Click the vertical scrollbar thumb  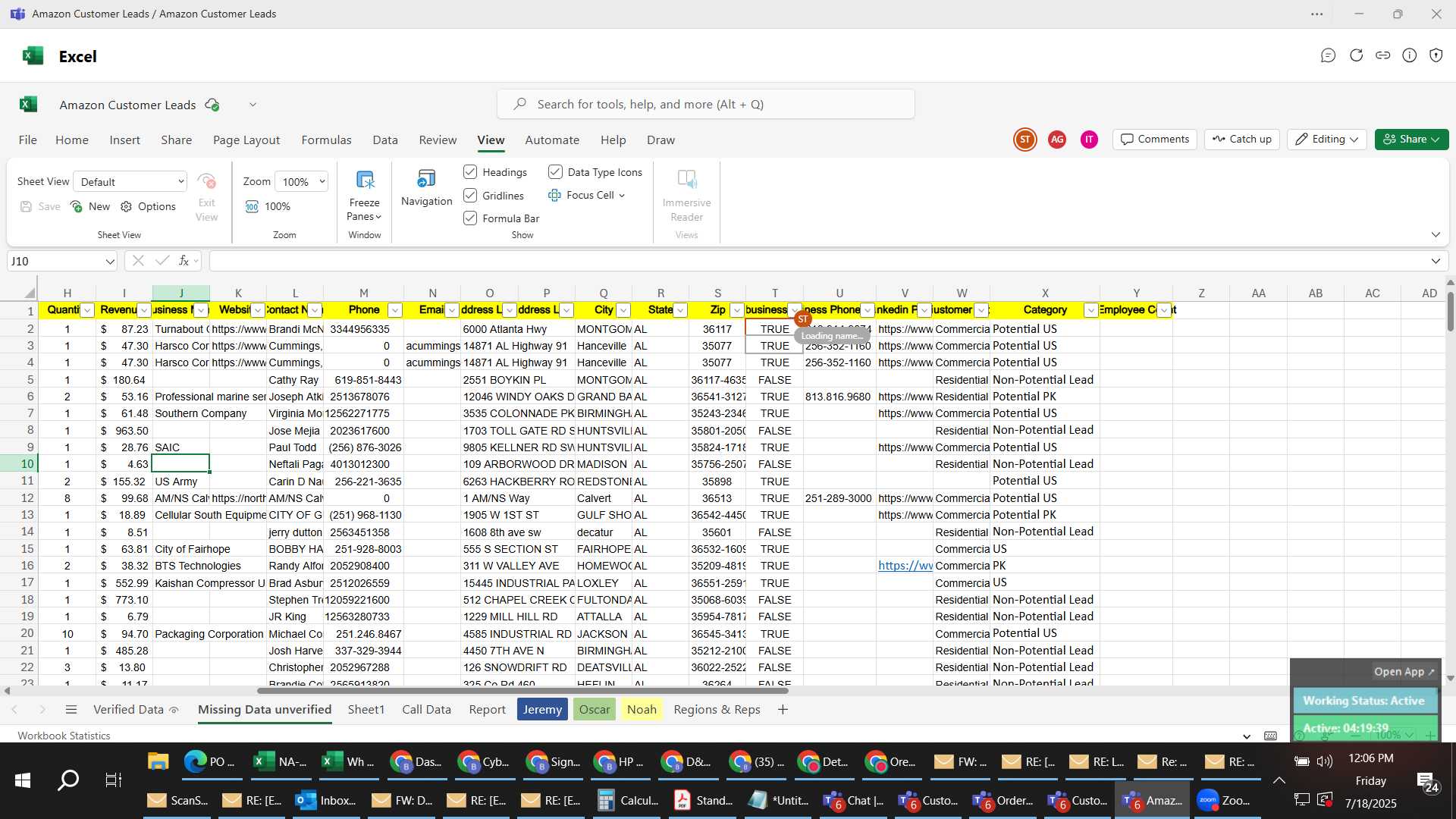click(1450, 311)
